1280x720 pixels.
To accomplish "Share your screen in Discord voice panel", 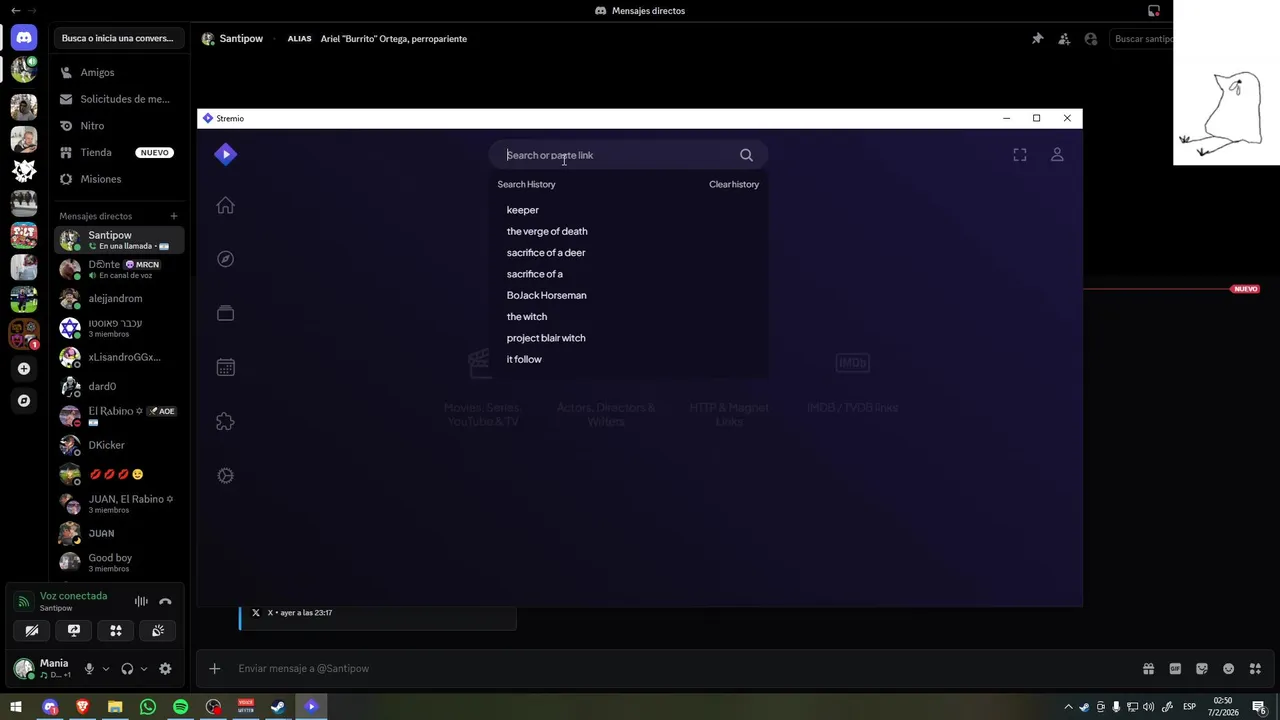I will 74,630.
